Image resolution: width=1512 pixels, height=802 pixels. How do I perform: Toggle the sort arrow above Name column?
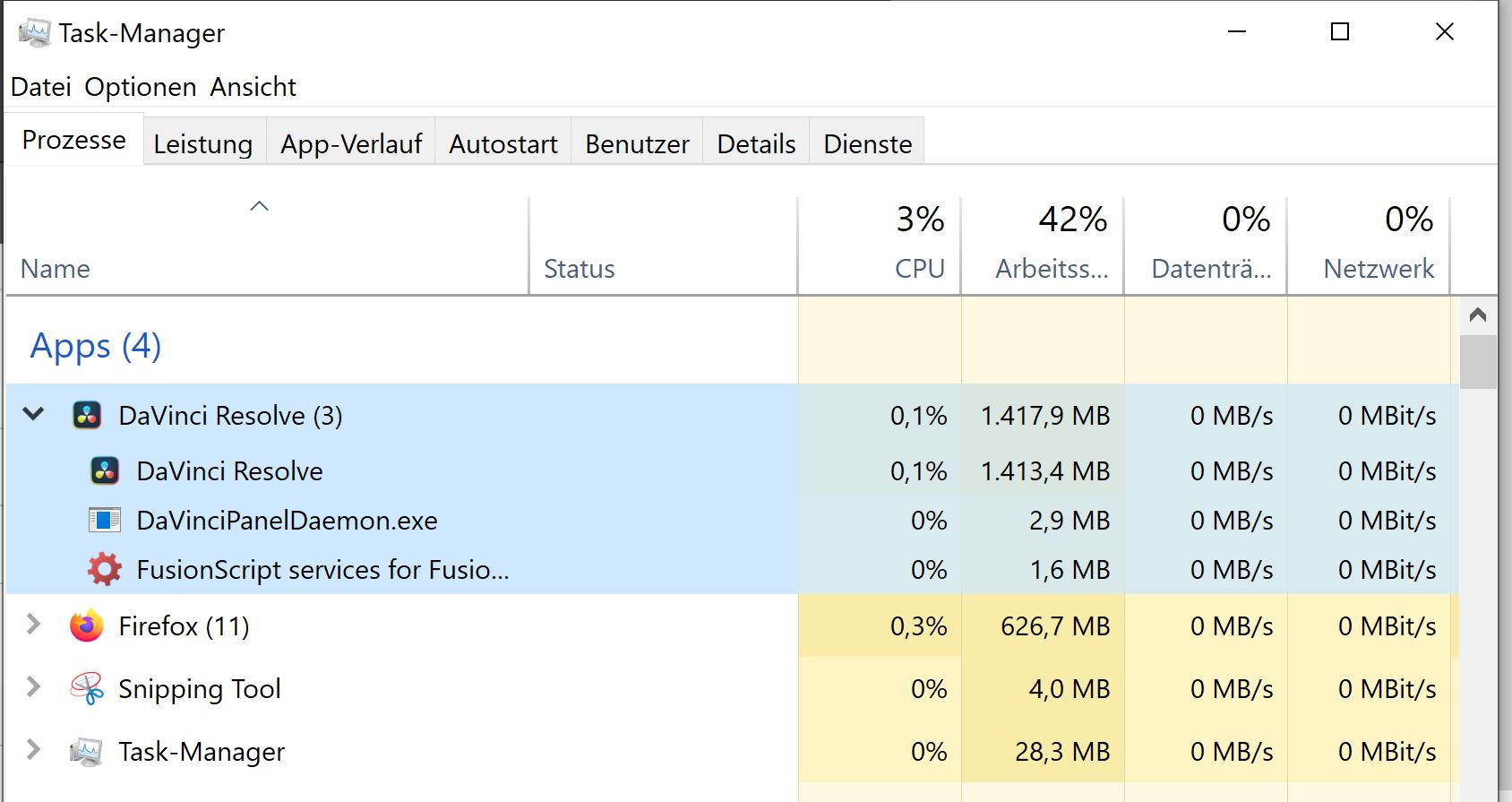tap(260, 206)
